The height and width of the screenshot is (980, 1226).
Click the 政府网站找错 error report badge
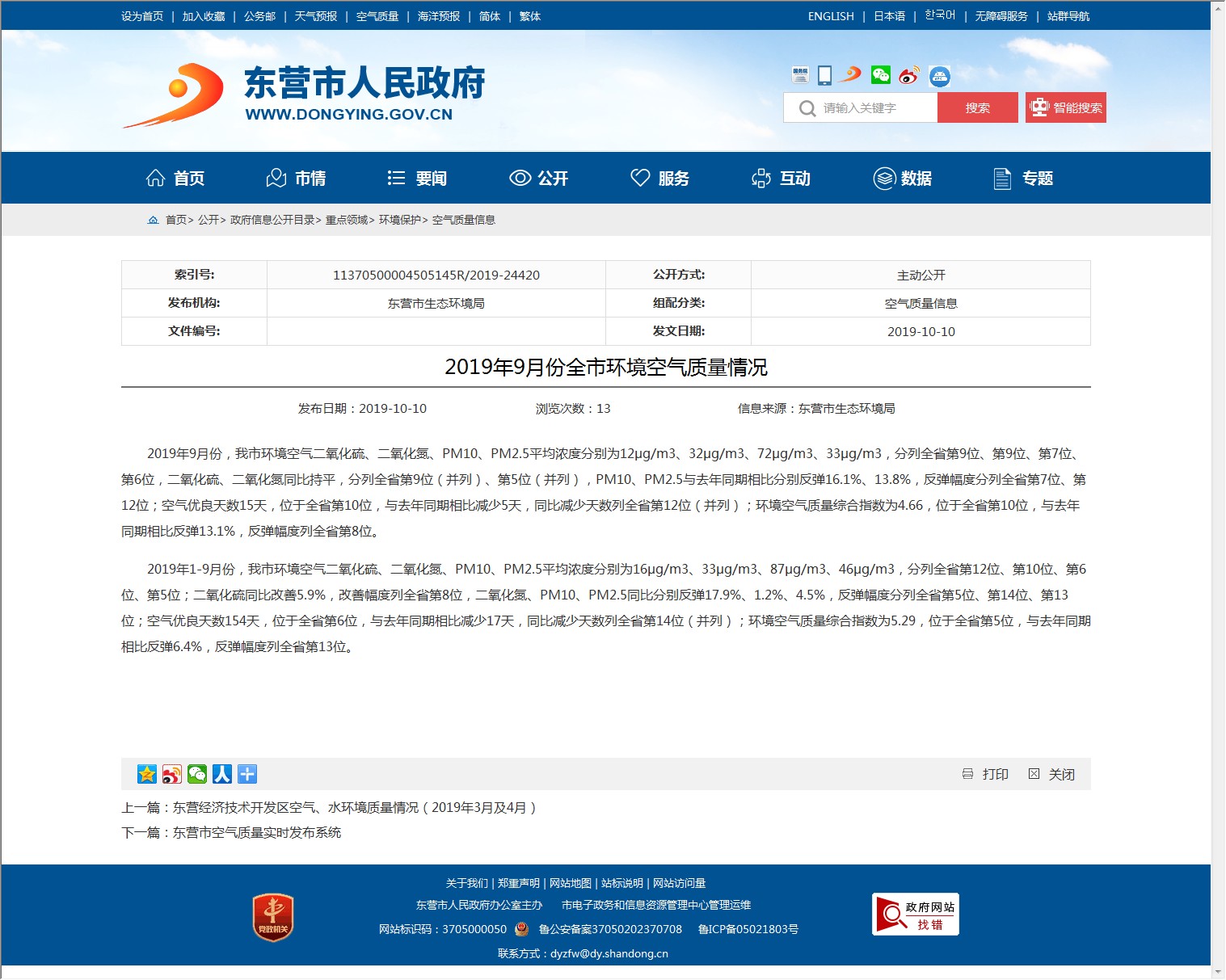point(915,915)
